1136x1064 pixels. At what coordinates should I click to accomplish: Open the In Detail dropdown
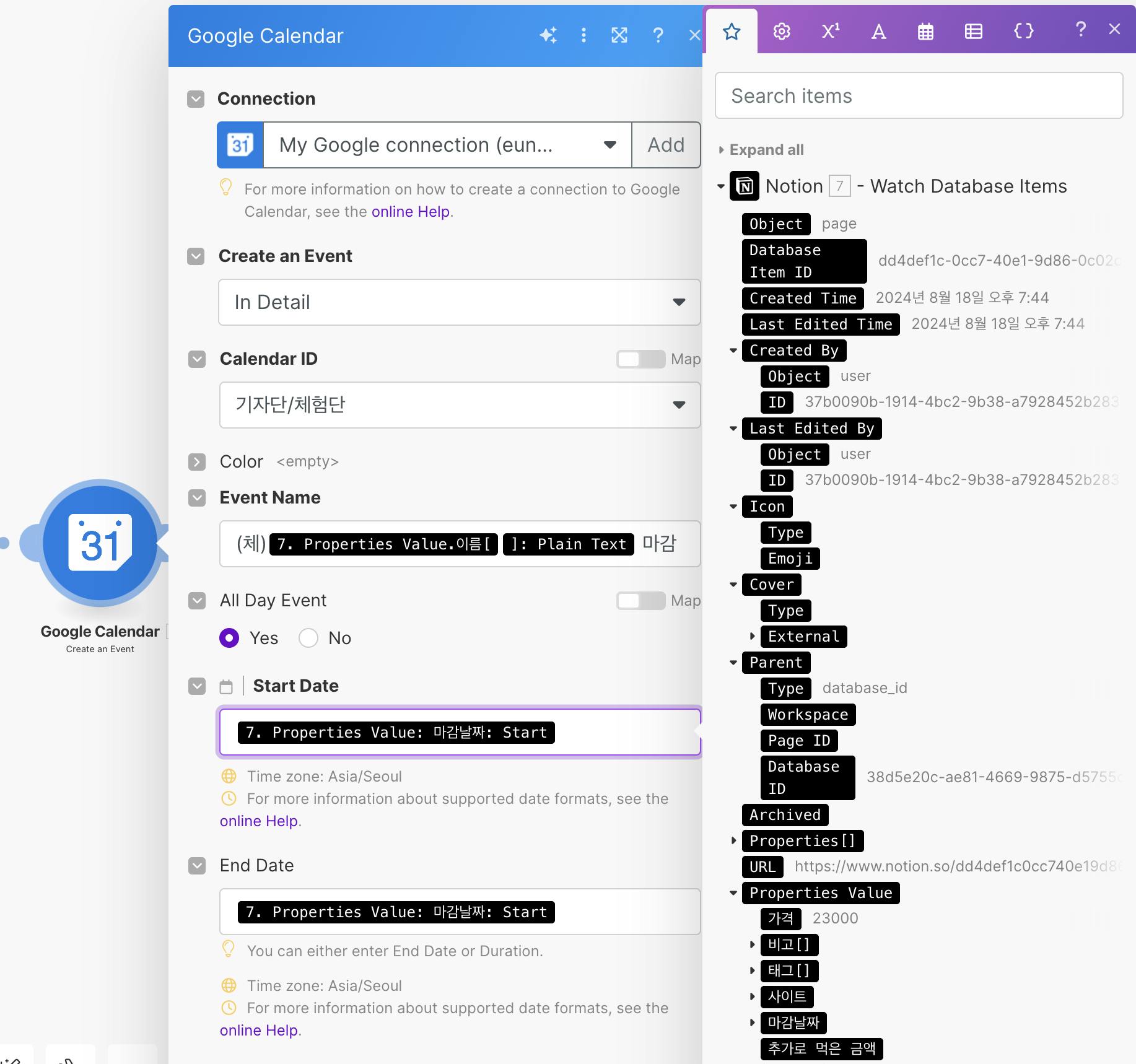coord(460,302)
